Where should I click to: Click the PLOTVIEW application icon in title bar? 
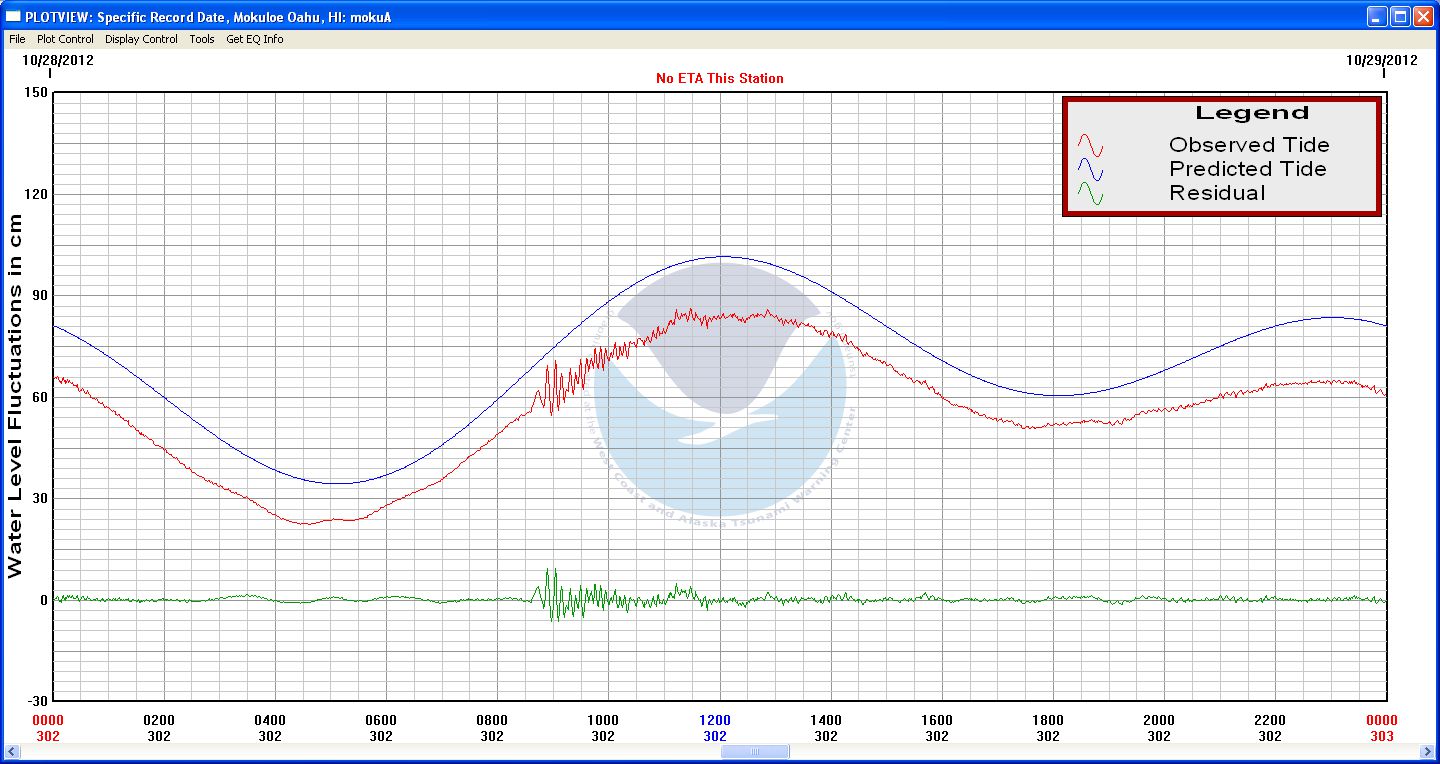coord(14,17)
